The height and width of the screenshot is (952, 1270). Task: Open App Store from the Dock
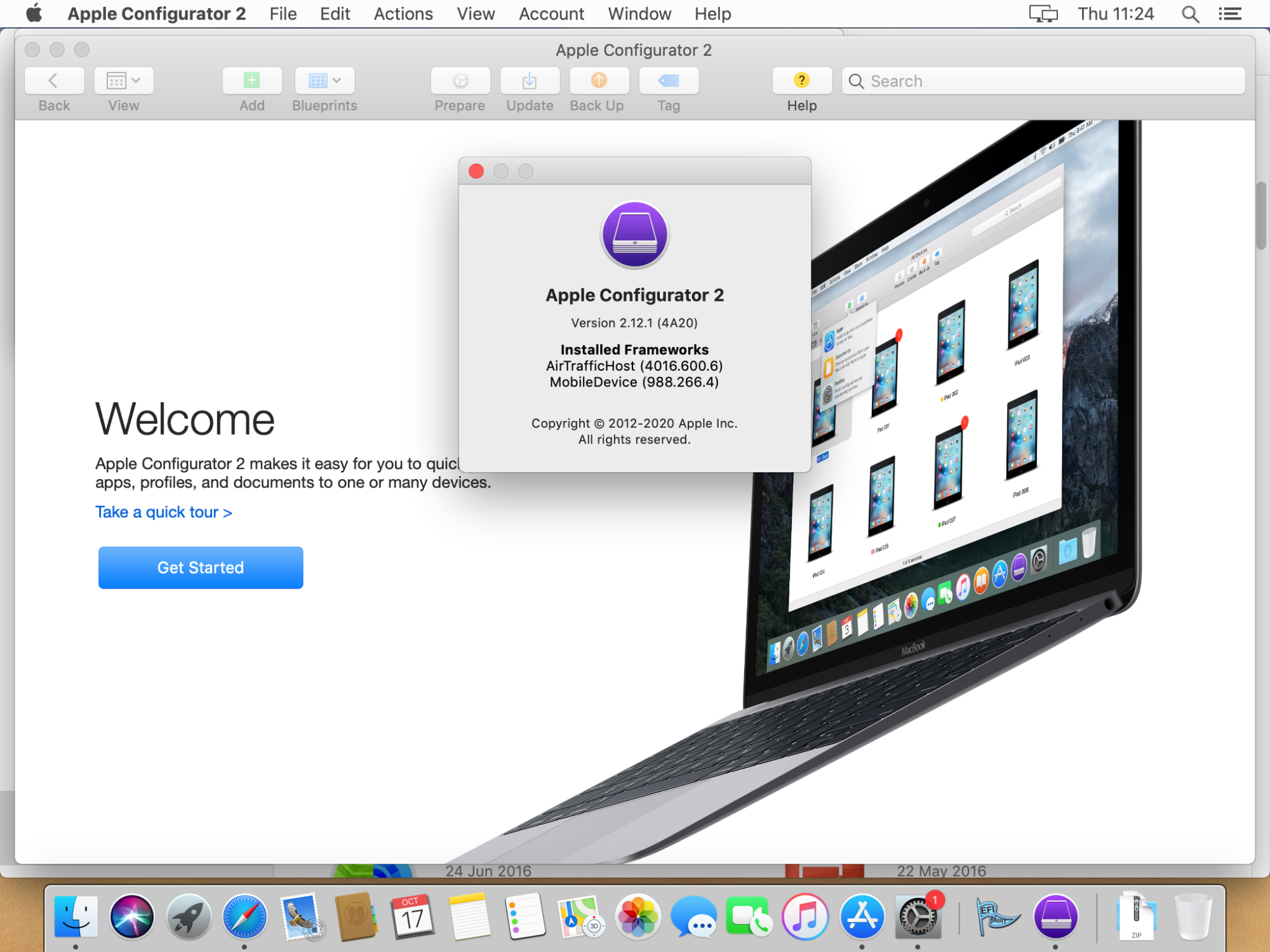pyautogui.click(x=862, y=916)
